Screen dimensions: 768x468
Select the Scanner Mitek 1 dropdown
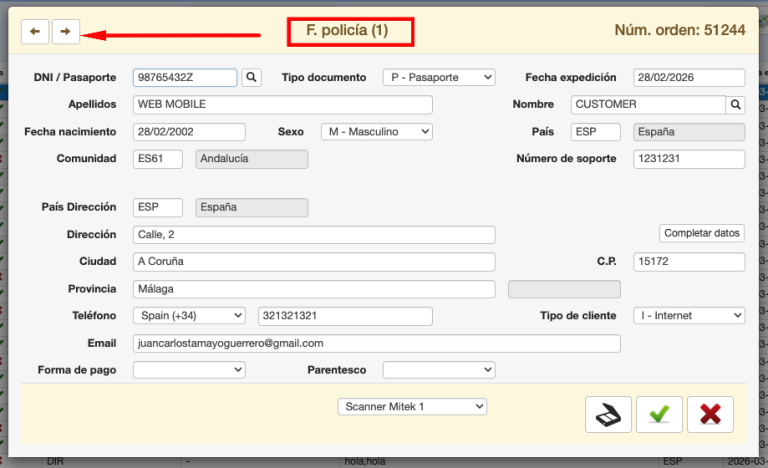(411, 407)
